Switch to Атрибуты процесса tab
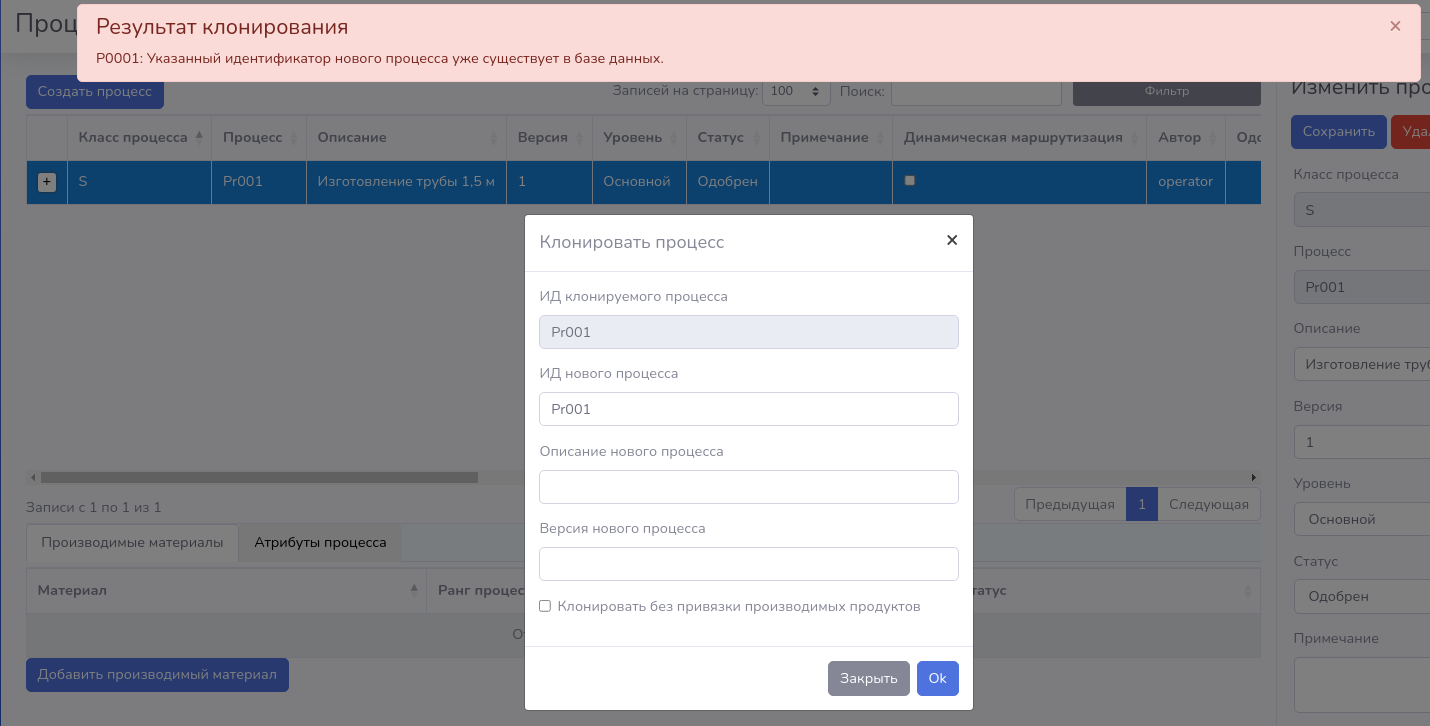The height and width of the screenshot is (726, 1430). tap(320, 542)
